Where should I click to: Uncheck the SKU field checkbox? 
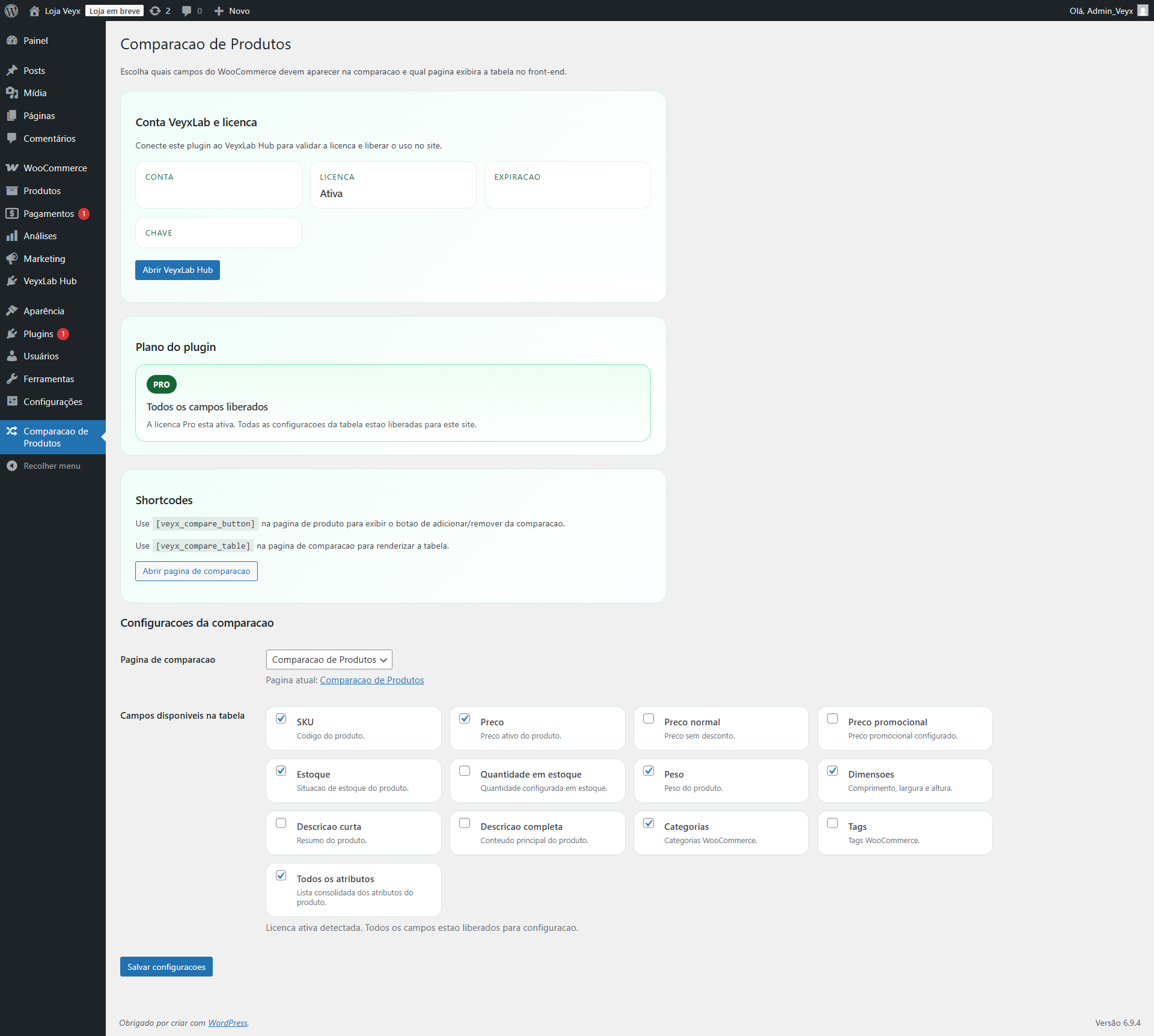(x=281, y=719)
